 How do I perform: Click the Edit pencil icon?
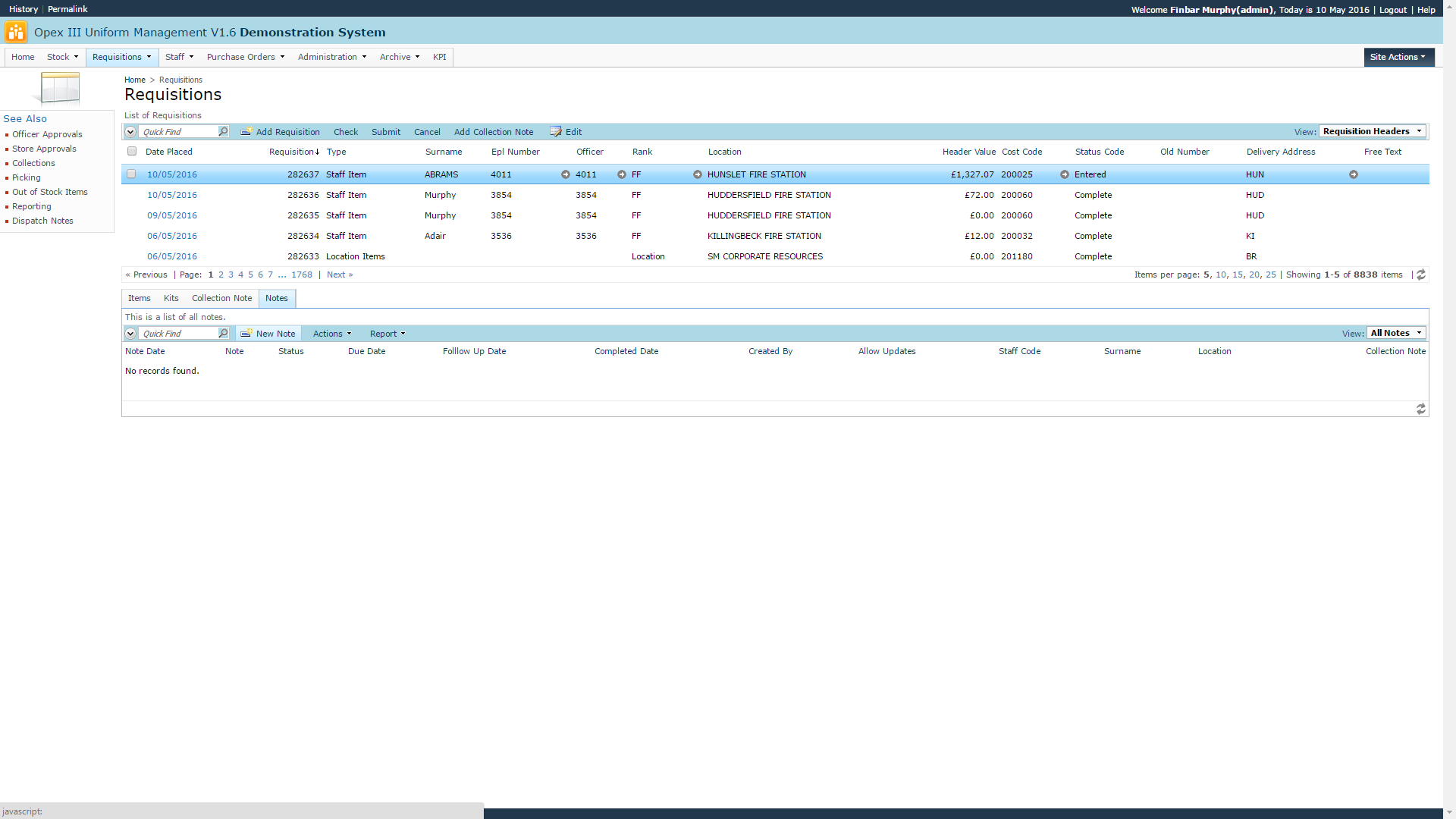point(556,131)
